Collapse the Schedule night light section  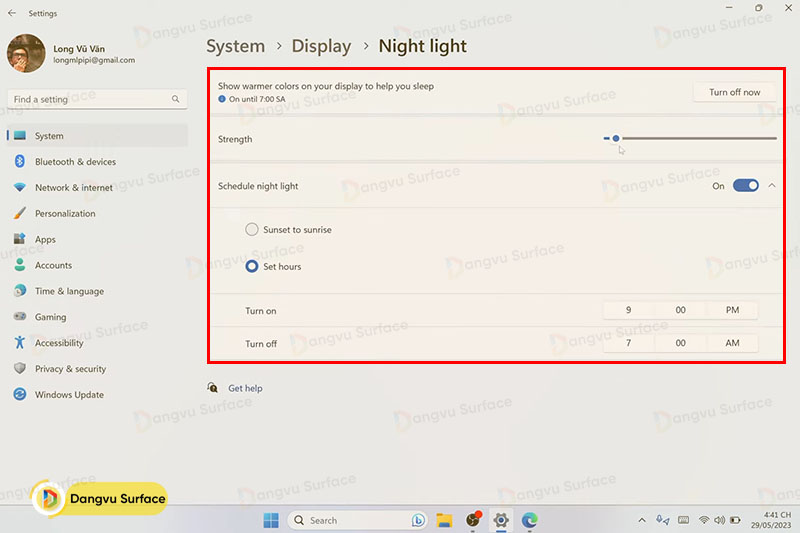click(x=771, y=186)
